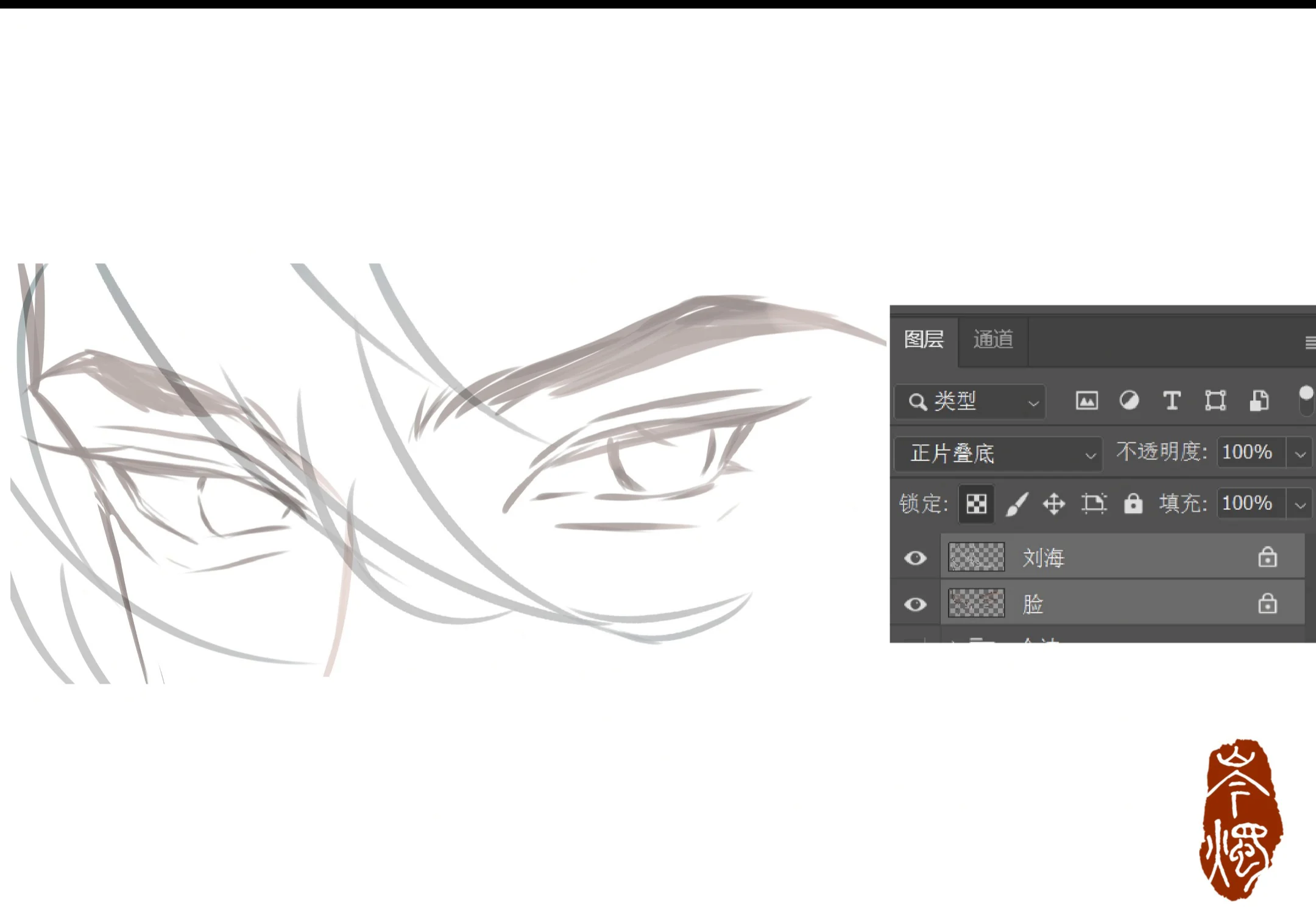Click the lock icon on 脸 layer
Viewport: 1316px width, 920px height.
tap(1268, 603)
